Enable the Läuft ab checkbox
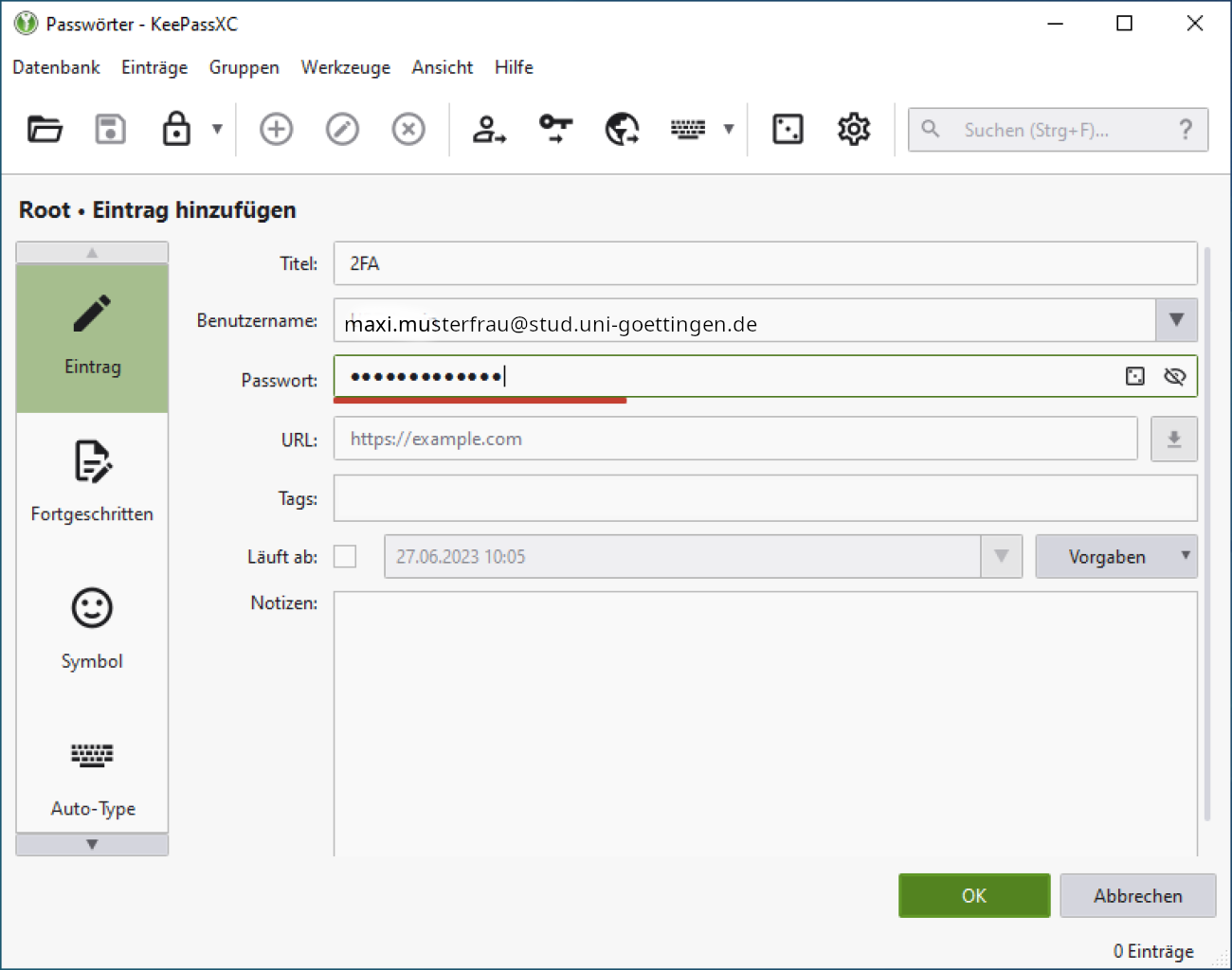The height and width of the screenshot is (970, 1232). pos(345,556)
